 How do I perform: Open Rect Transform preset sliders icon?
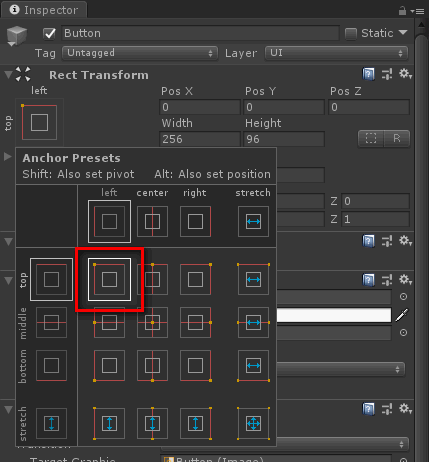coord(387,74)
